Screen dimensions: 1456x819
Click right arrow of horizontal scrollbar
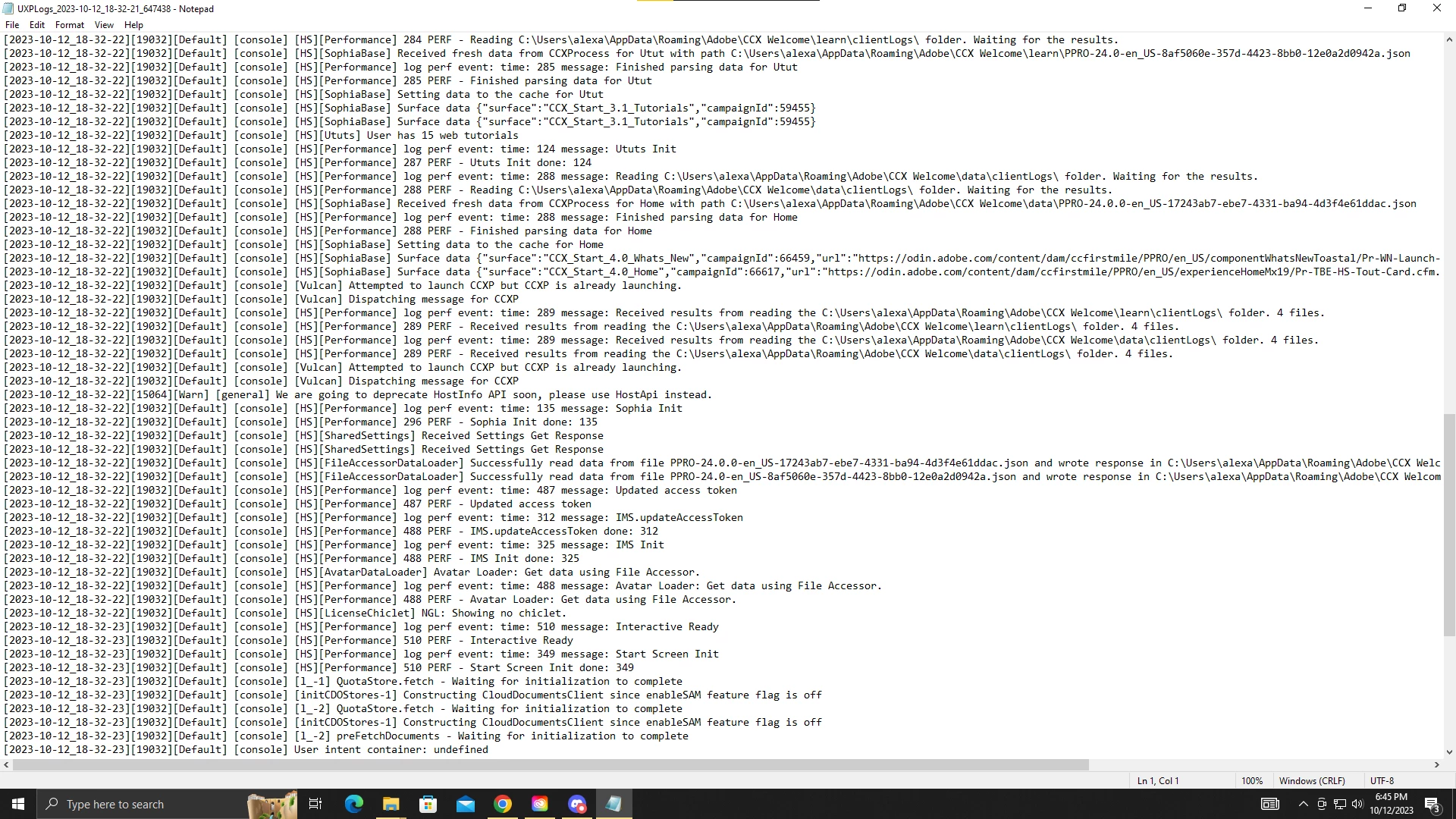point(1436,764)
